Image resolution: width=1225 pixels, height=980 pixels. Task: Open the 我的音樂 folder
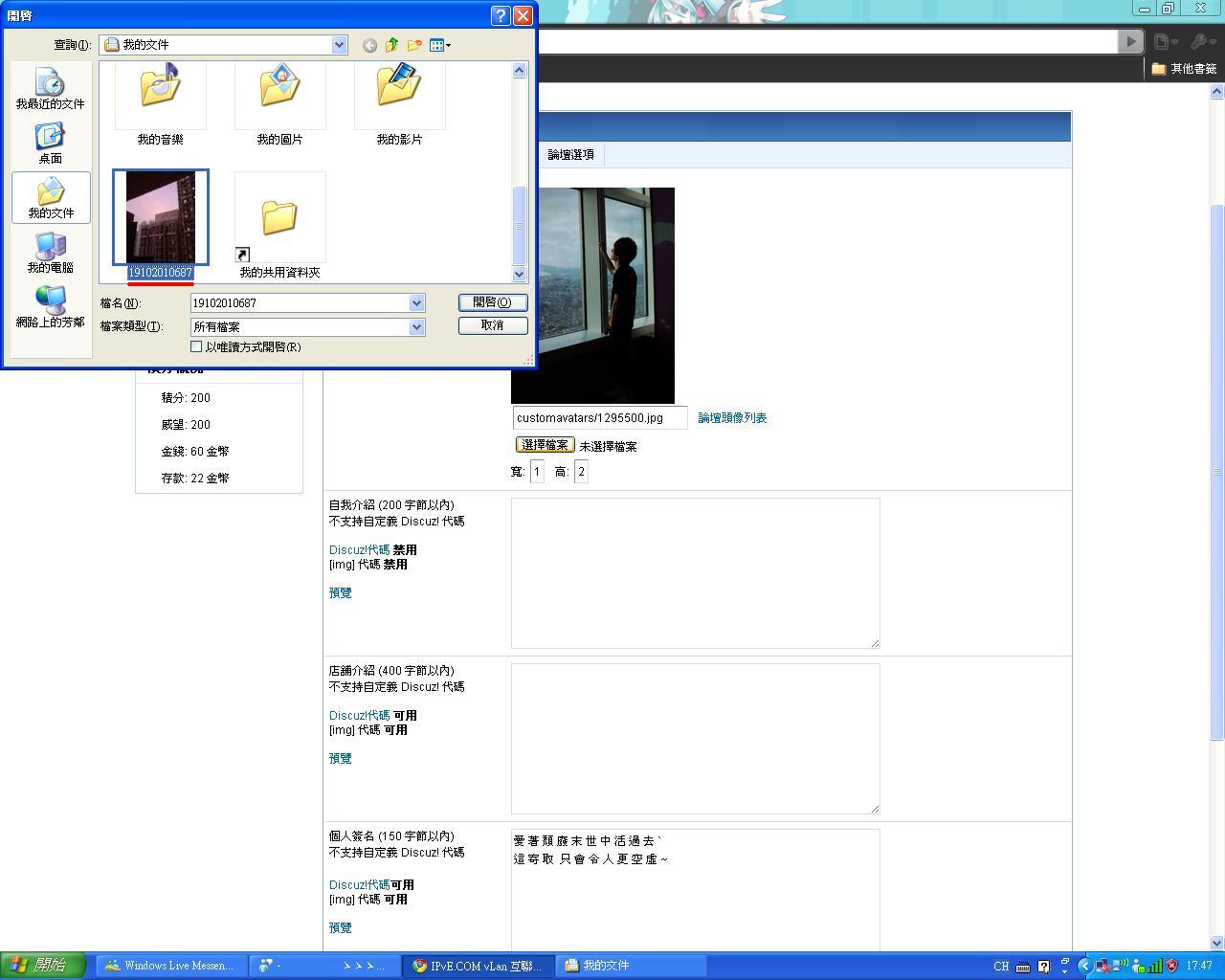[160, 104]
